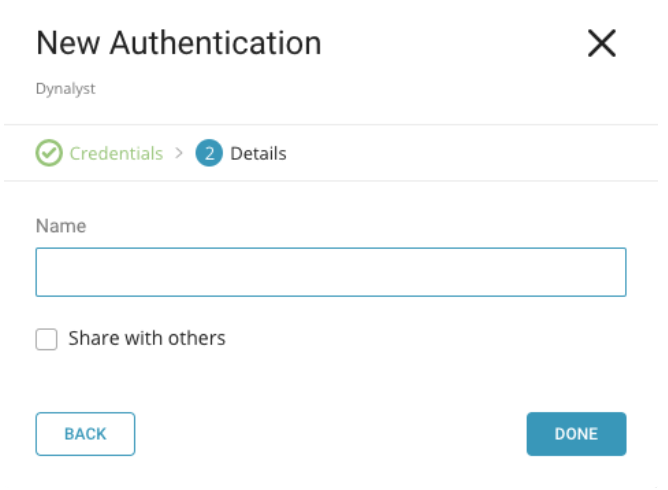This screenshot has height=490, width=668.
Task: Click the Dynalyst subtitle text
Action: point(65,89)
